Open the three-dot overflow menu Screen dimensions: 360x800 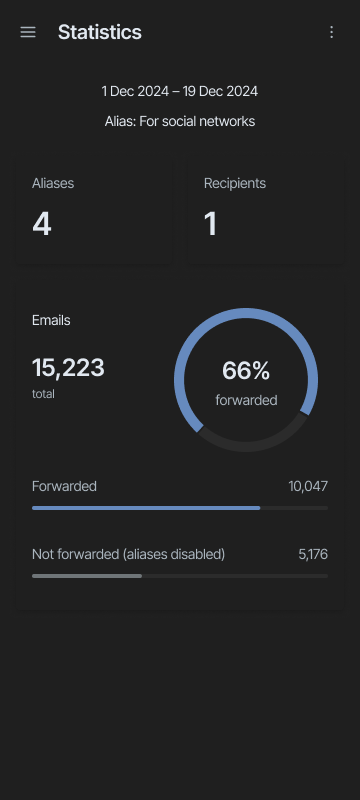click(x=331, y=32)
